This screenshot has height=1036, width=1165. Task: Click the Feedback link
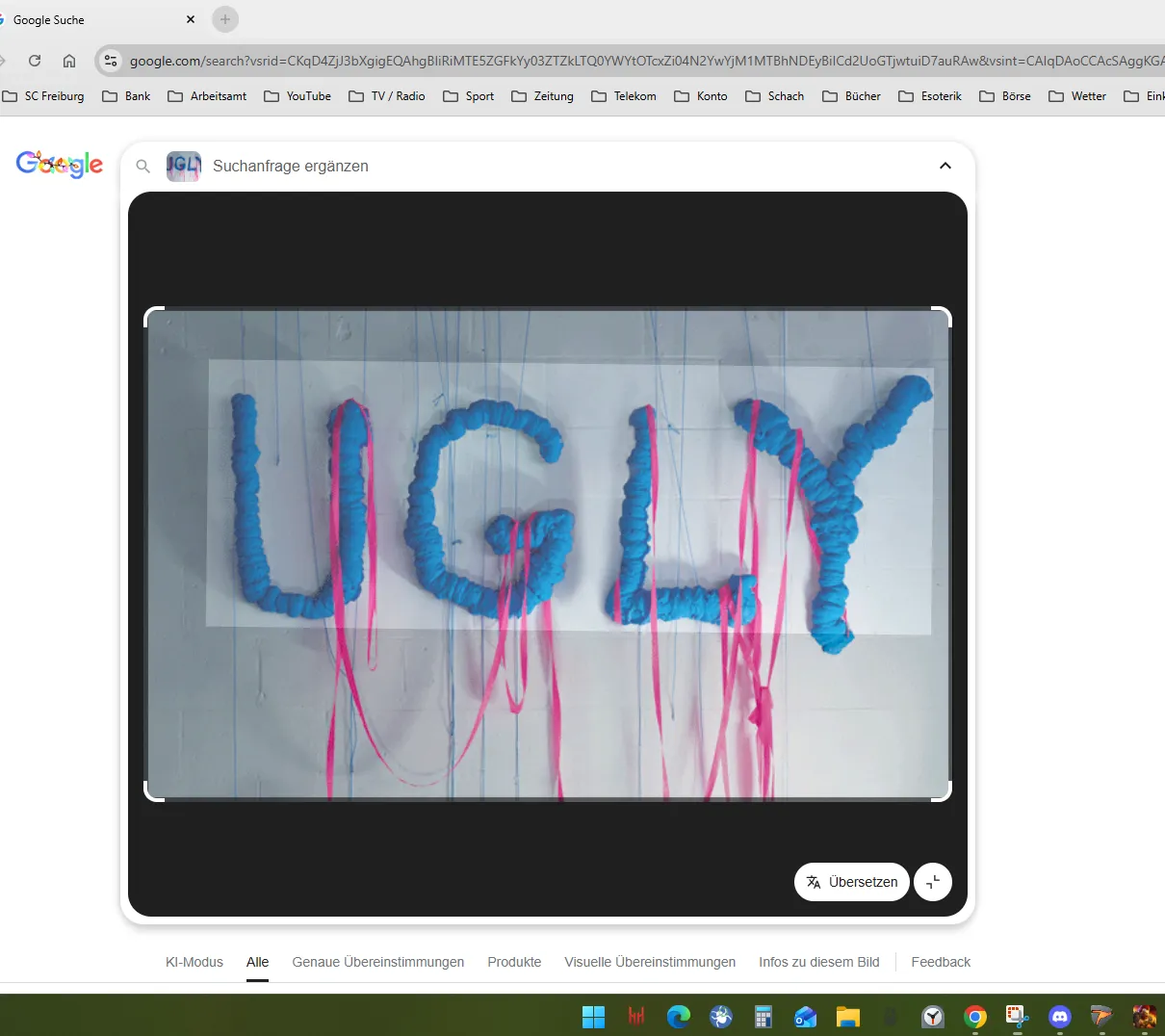[941, 962]
